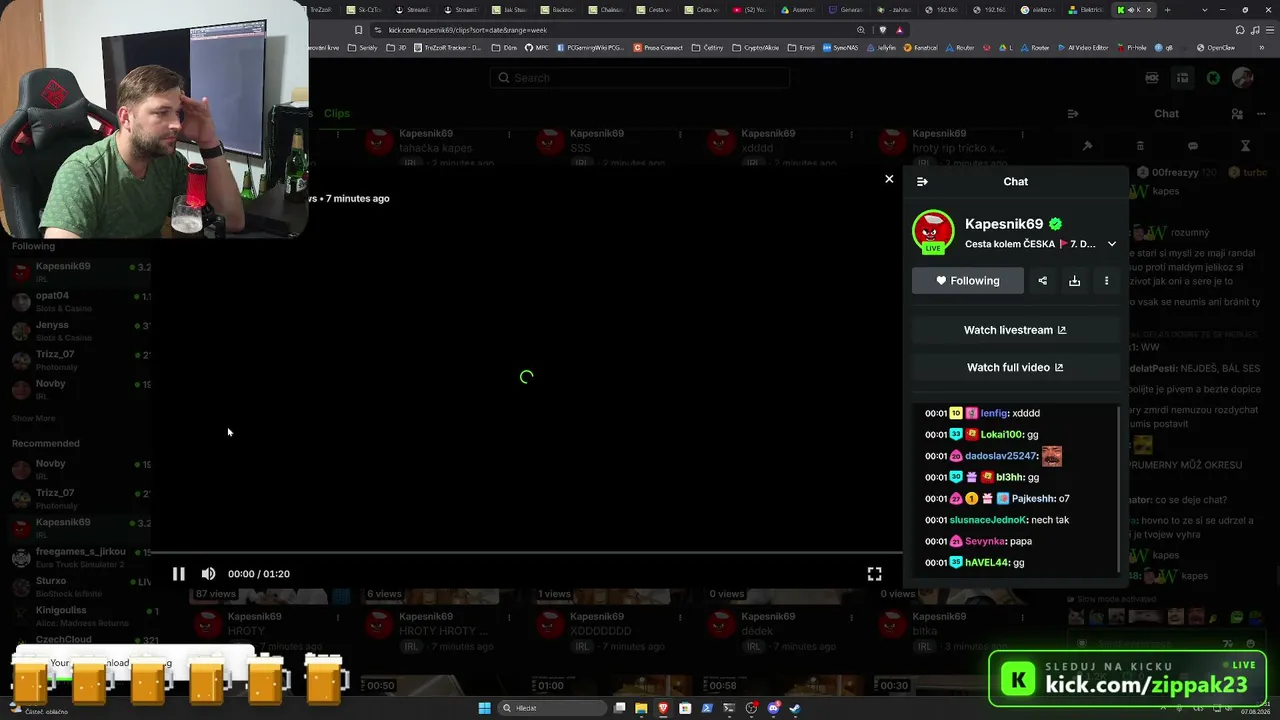This screenshot has height=720, width=1280.
Task: Open Brave Shields icon in address bar
Action: coord(882,30)
